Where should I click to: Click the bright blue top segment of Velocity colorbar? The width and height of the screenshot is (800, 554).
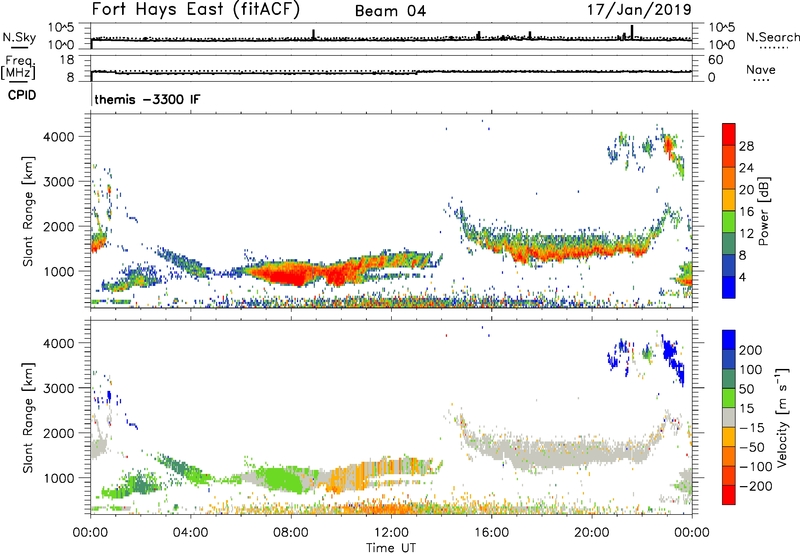(x=729, y=340)
